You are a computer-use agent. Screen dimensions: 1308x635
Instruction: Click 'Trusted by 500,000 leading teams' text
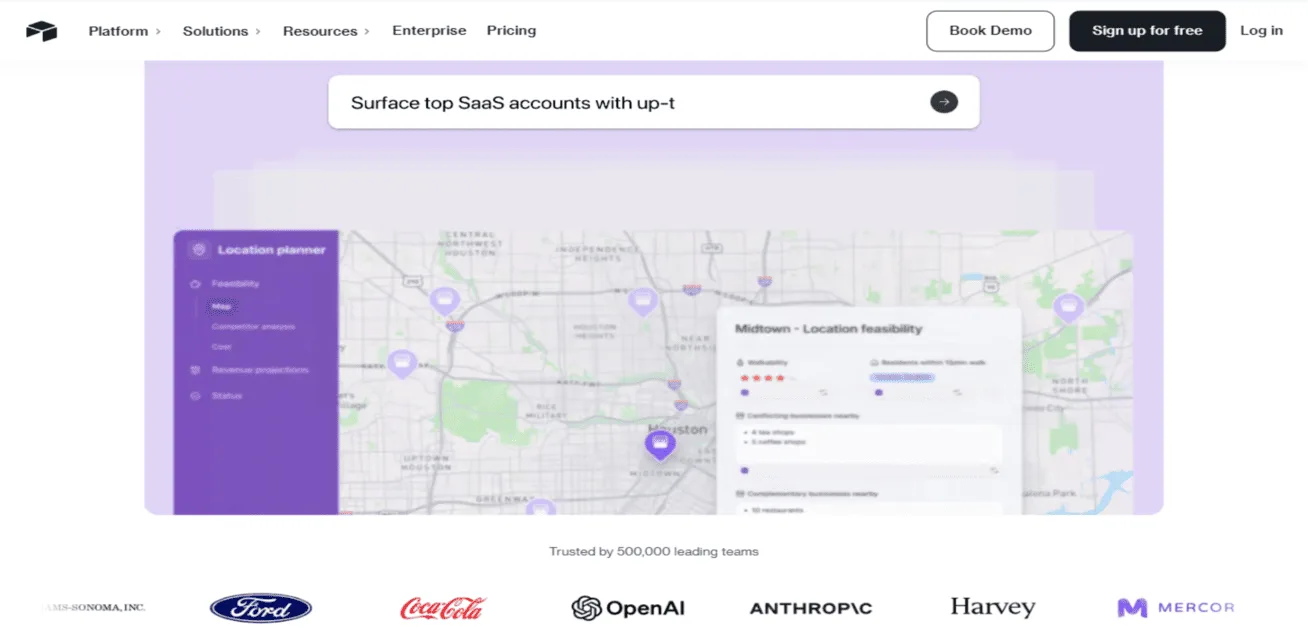pyautogui.click(x=654, y=551)
